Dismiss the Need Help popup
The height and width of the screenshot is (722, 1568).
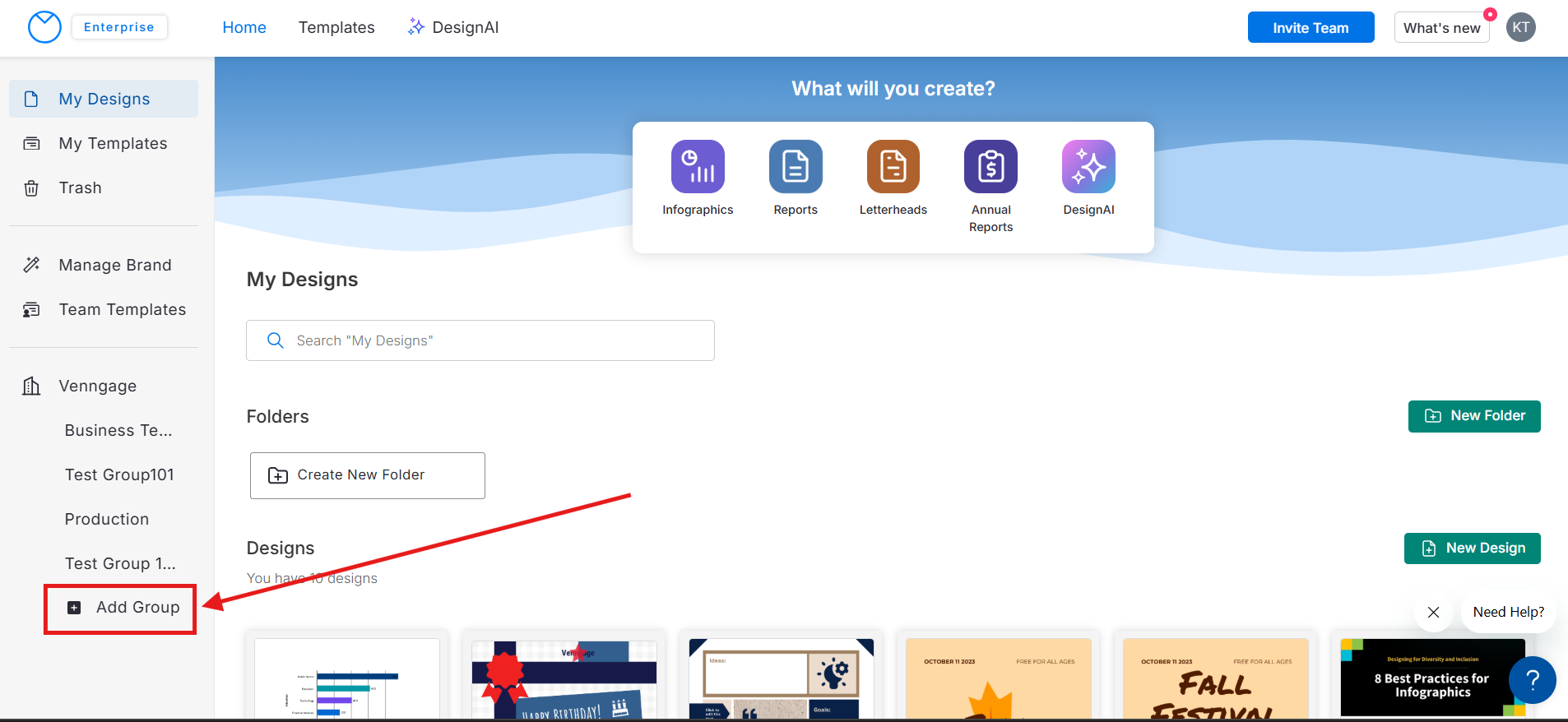point(1433,613)
